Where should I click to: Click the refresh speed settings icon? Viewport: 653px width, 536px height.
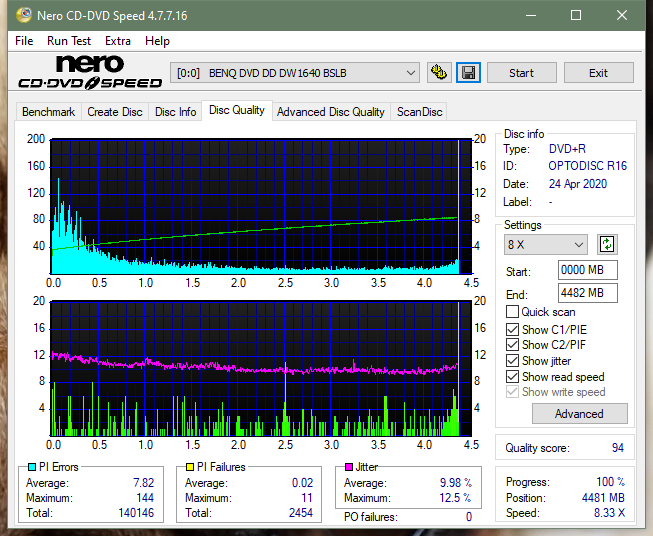pyautogui.click(x=607, y=244)
